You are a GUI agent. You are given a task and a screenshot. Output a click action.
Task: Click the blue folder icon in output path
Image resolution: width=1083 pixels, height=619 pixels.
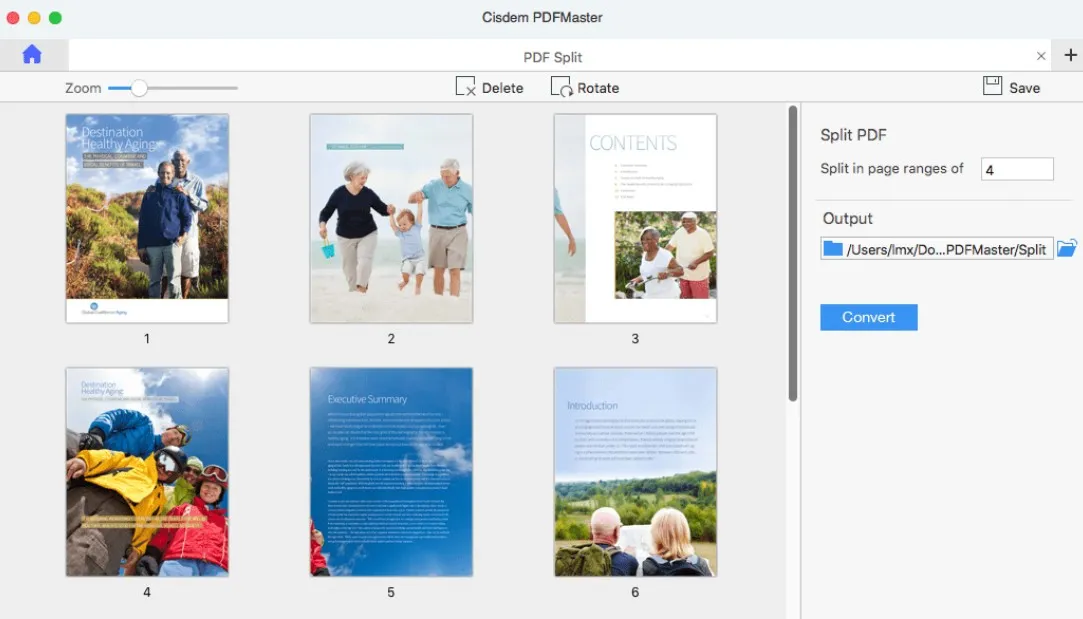(x=833, y=249)
